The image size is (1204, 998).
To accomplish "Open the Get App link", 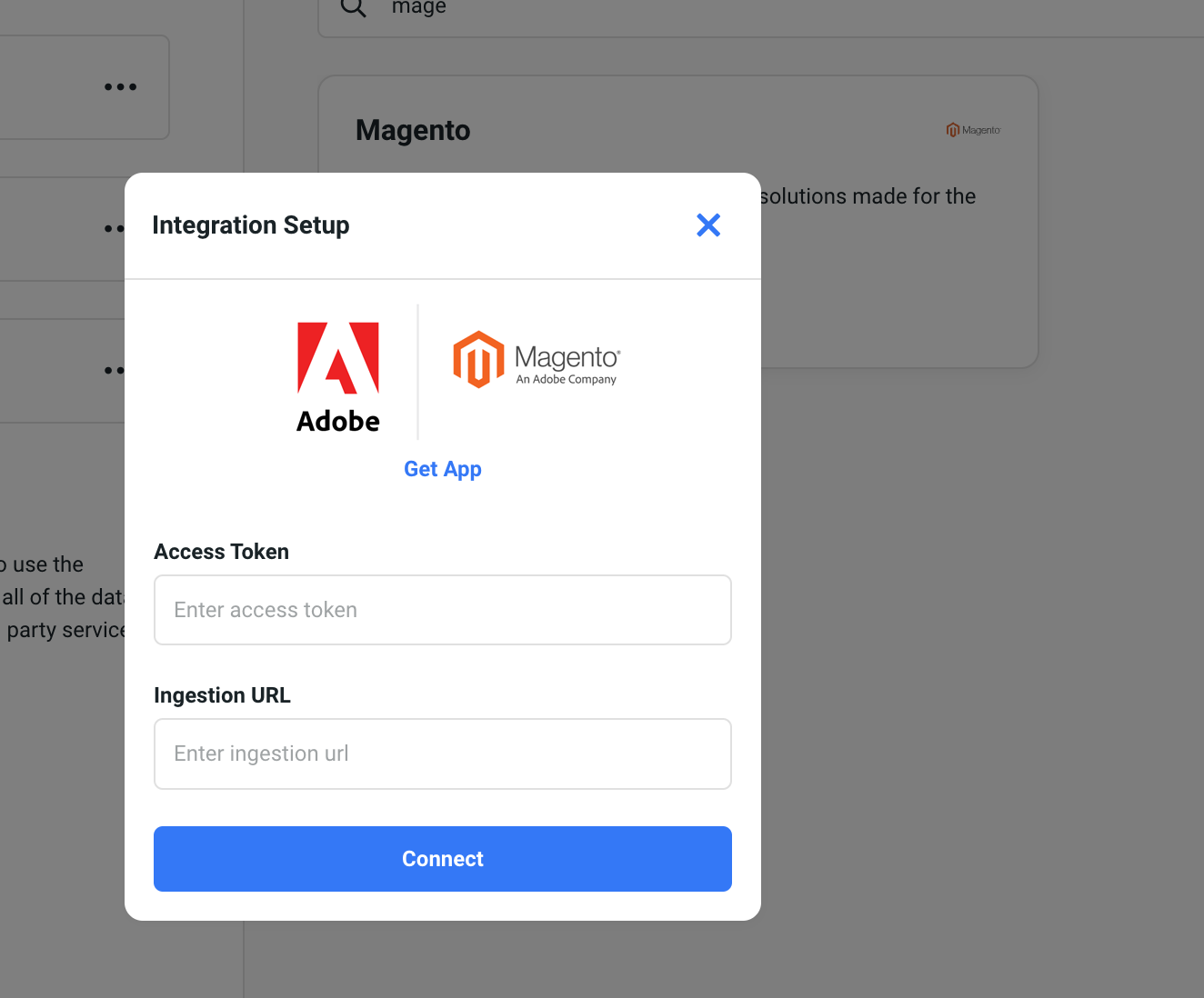I will click(x=443, y=469).
